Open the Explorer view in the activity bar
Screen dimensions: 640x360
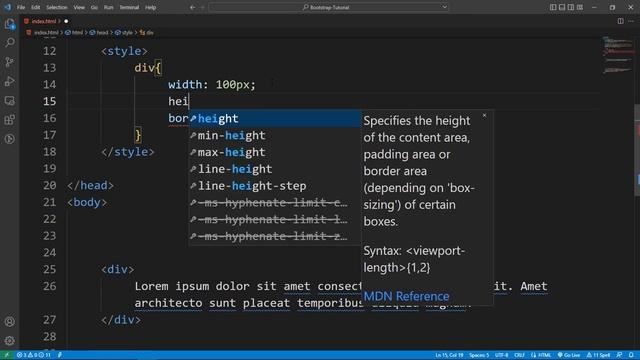click(9, 24)
